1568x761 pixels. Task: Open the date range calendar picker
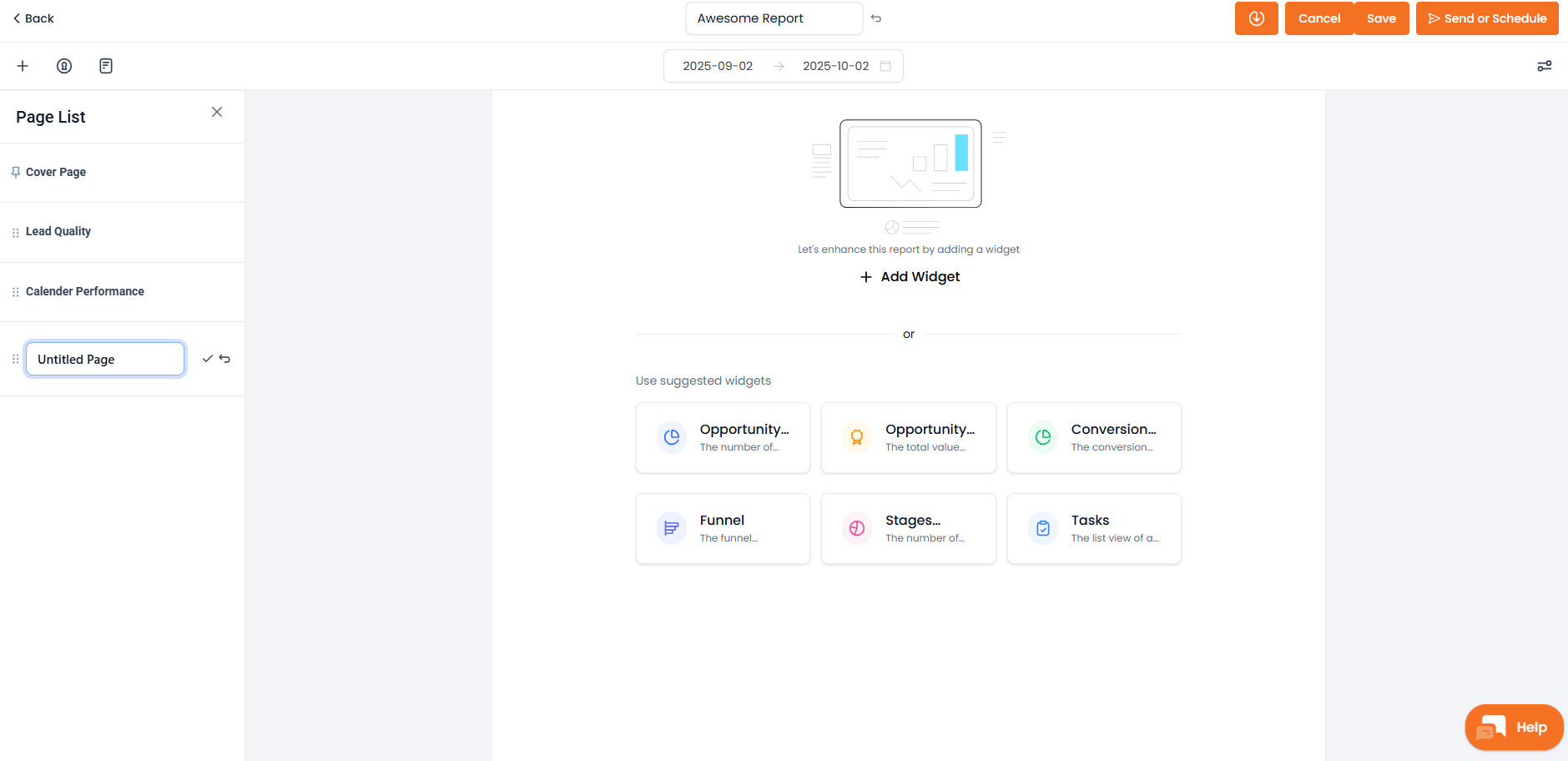tap(885, 66)
